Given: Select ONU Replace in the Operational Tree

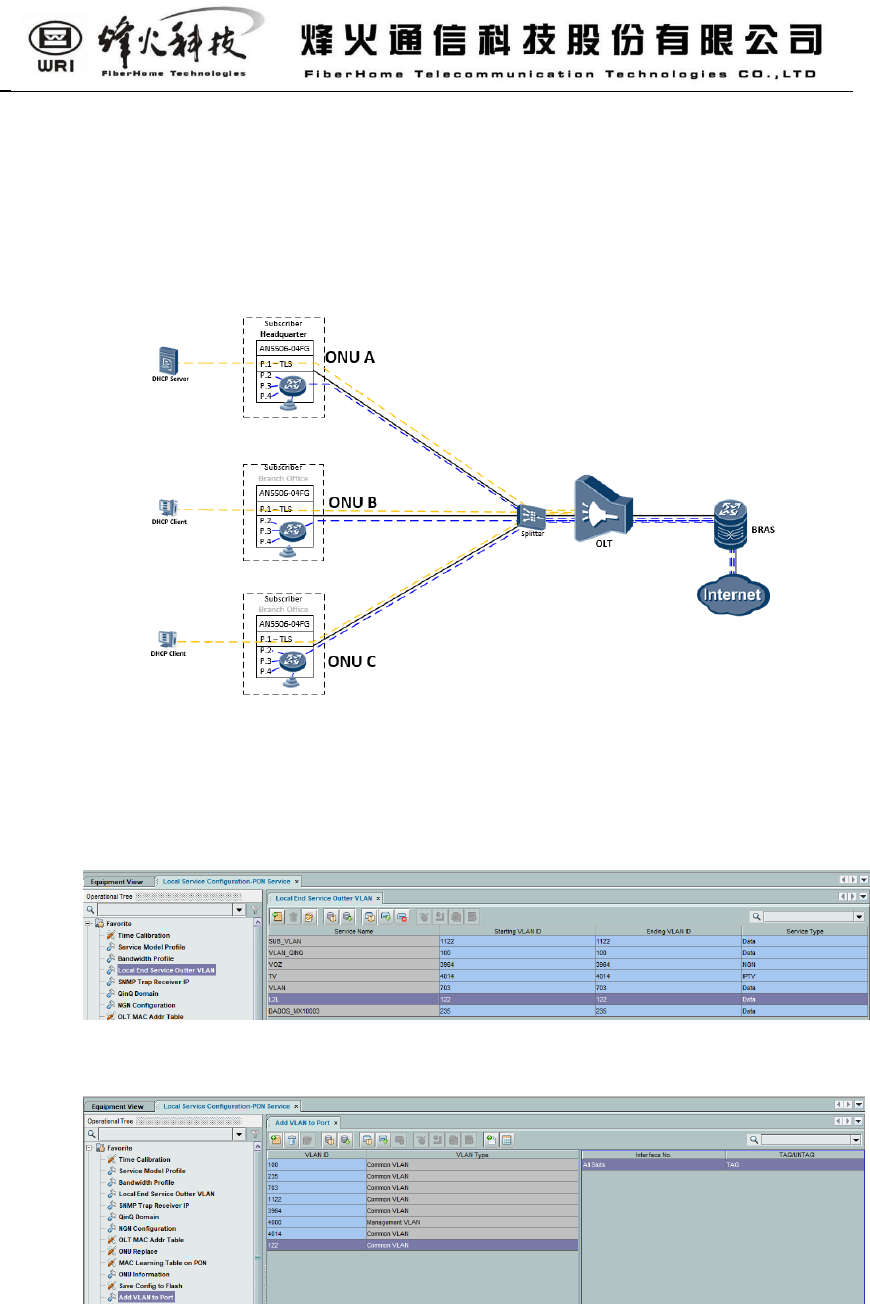Looking at the screenshot, I should 138,1251.
